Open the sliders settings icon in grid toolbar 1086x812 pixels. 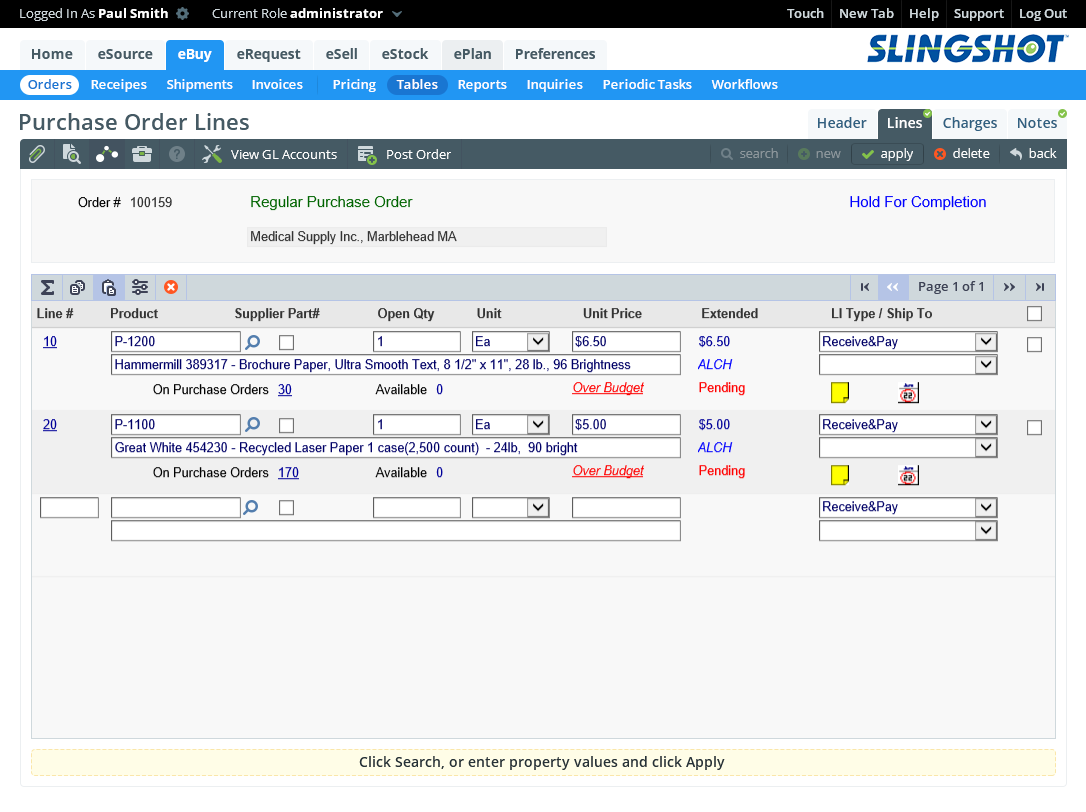point(140,288)
